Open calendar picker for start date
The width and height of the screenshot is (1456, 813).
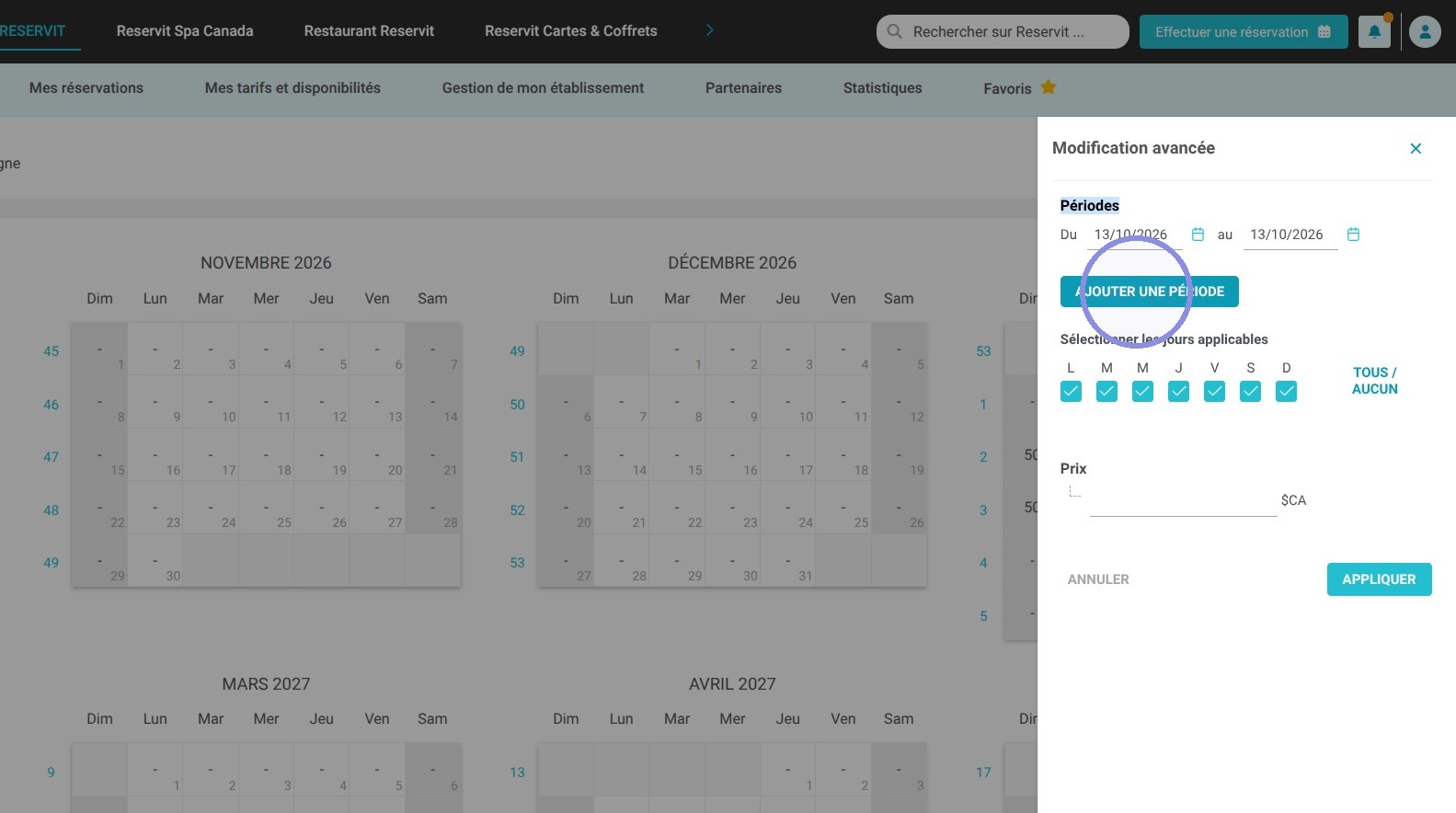(1198, 235)
